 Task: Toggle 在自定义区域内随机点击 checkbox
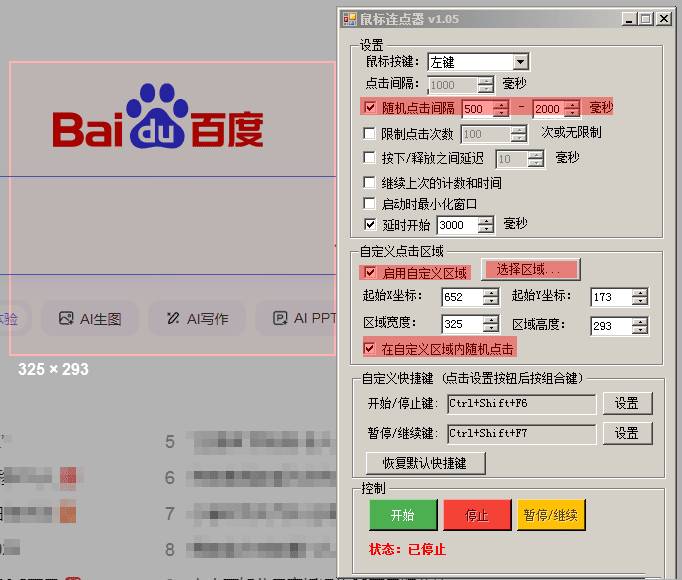pyautogui.click(x=369, y=348)
